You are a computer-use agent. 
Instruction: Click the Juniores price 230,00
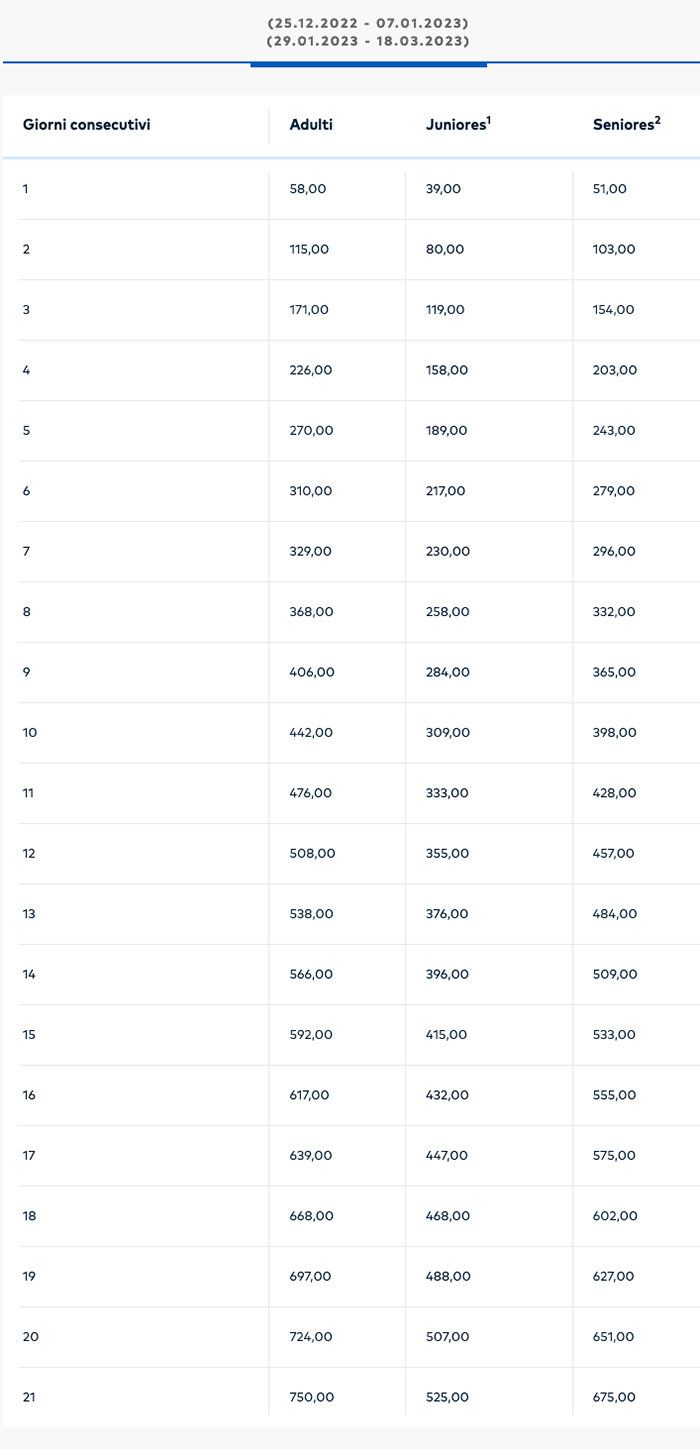click(447, 551)
